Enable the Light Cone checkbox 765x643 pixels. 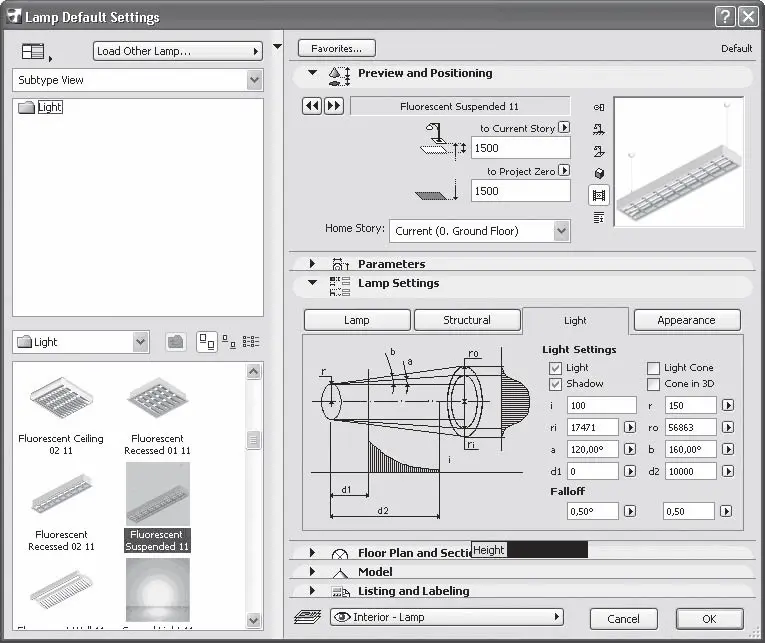[653, 368]
